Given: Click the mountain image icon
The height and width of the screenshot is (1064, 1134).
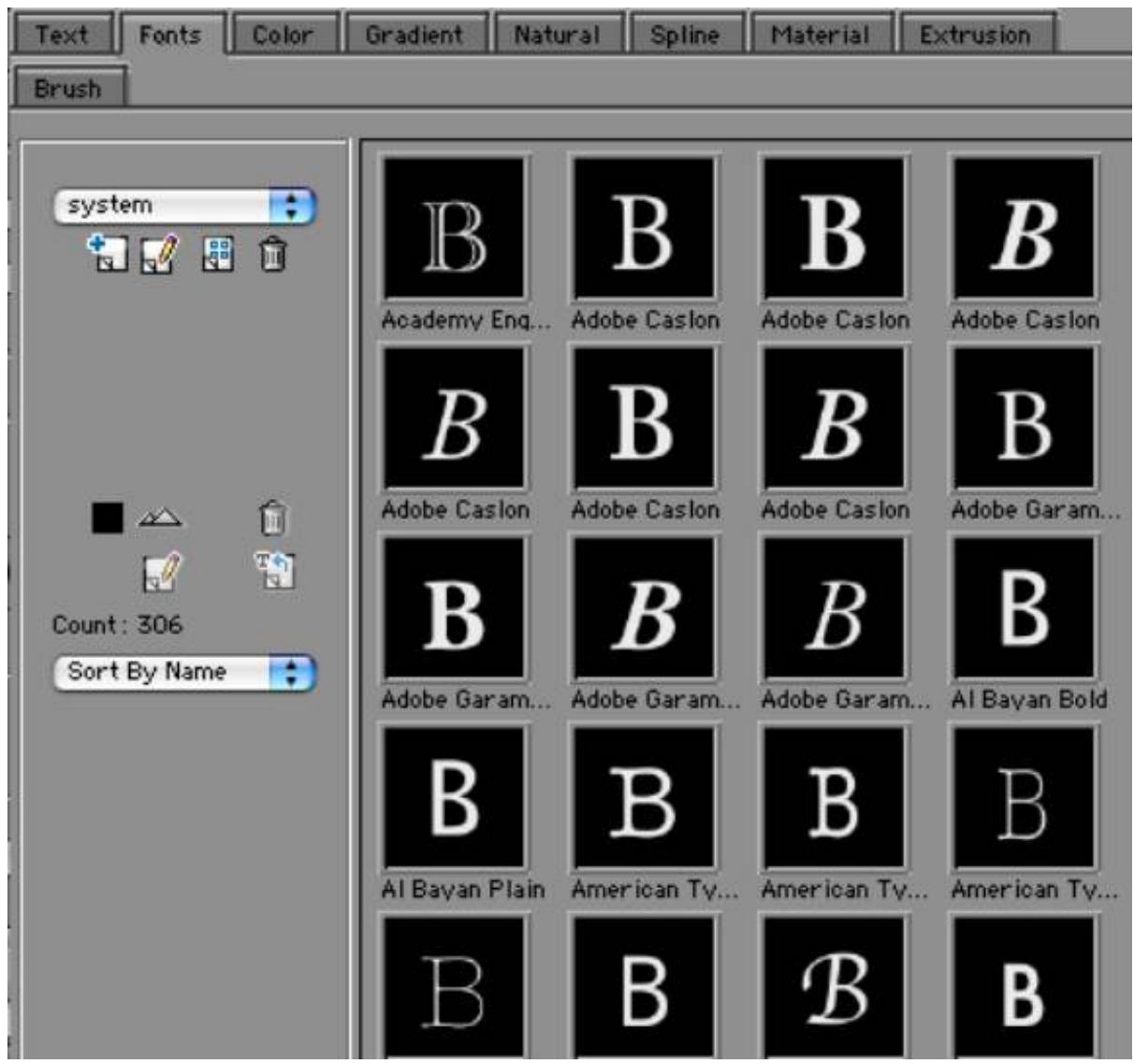Looking at the screenshot, I should pyautogui.click(x=160, y=516).
